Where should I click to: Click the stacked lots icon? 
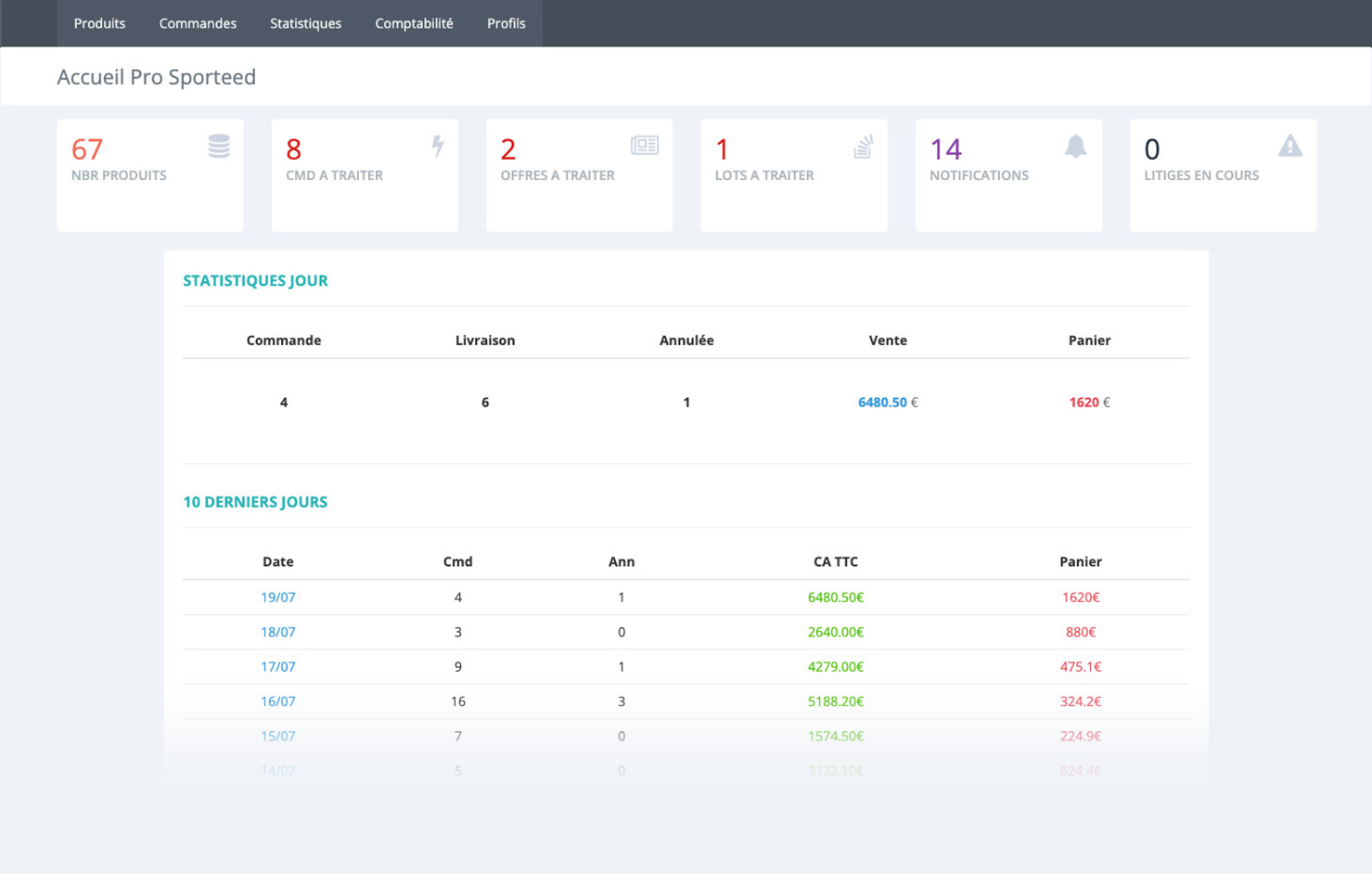pyautogui.click(x=863, y=147)
